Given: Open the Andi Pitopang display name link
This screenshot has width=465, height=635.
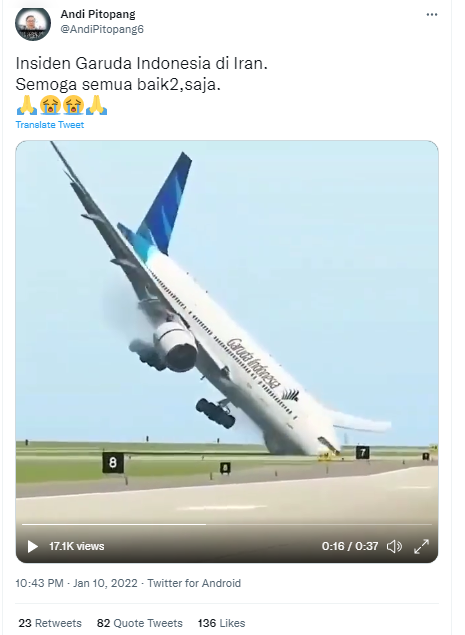Looking at the screenshot, I should tap(98, 14).
